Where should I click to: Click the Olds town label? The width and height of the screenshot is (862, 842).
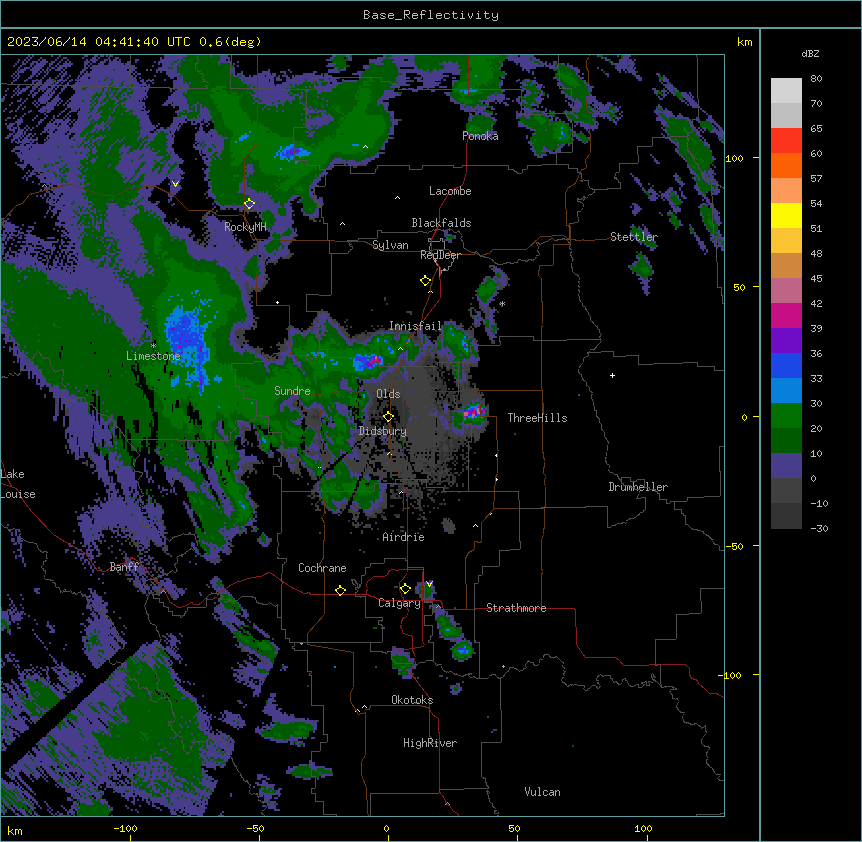[x=388, y=394]
